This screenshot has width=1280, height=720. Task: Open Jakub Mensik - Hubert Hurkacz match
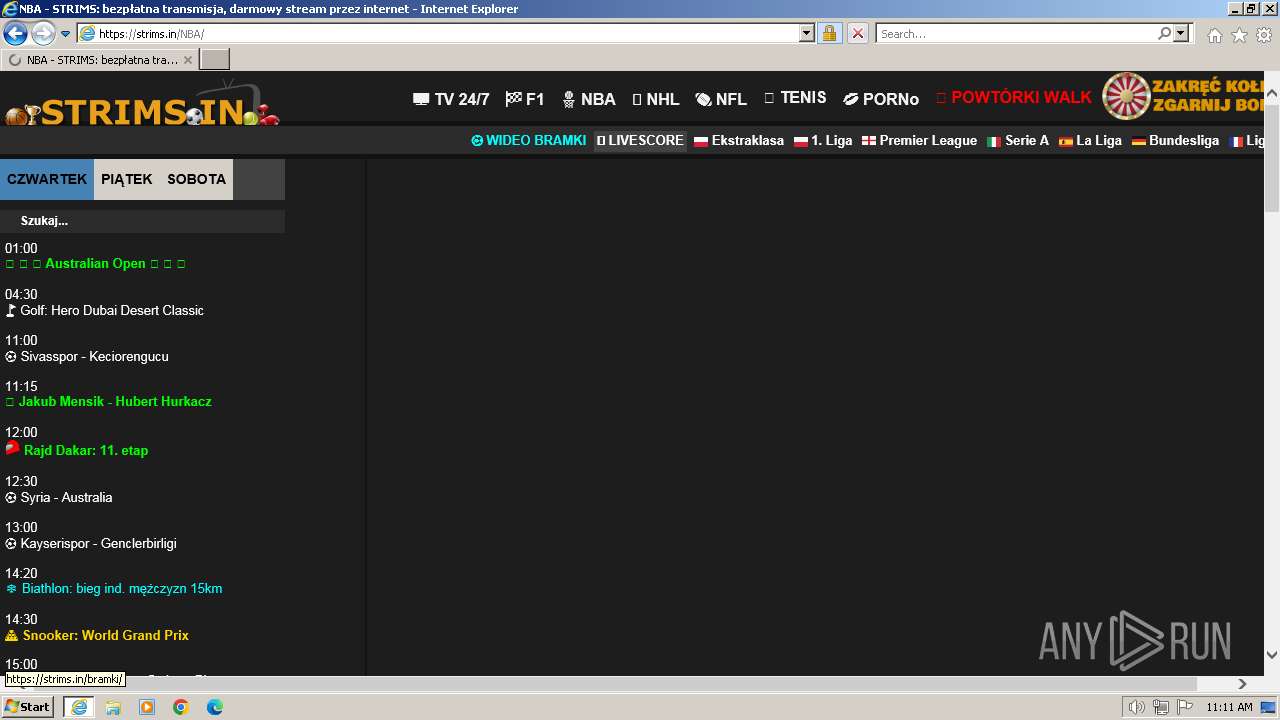108,402
